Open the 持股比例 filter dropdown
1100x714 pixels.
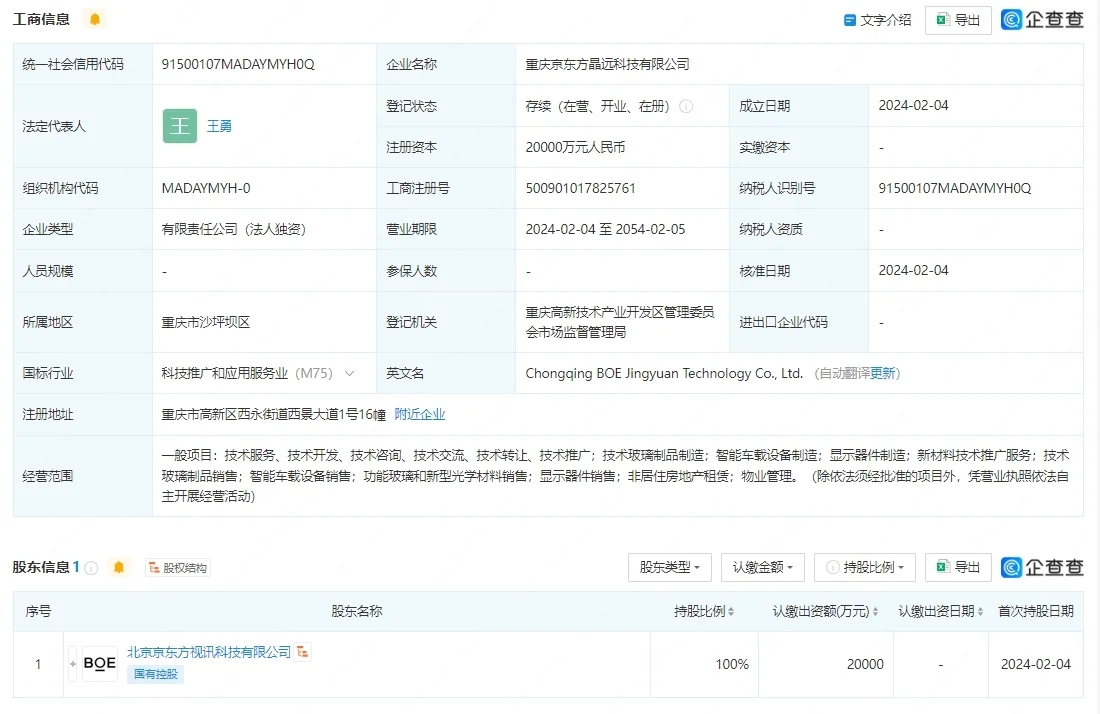(x=864, y=567)
